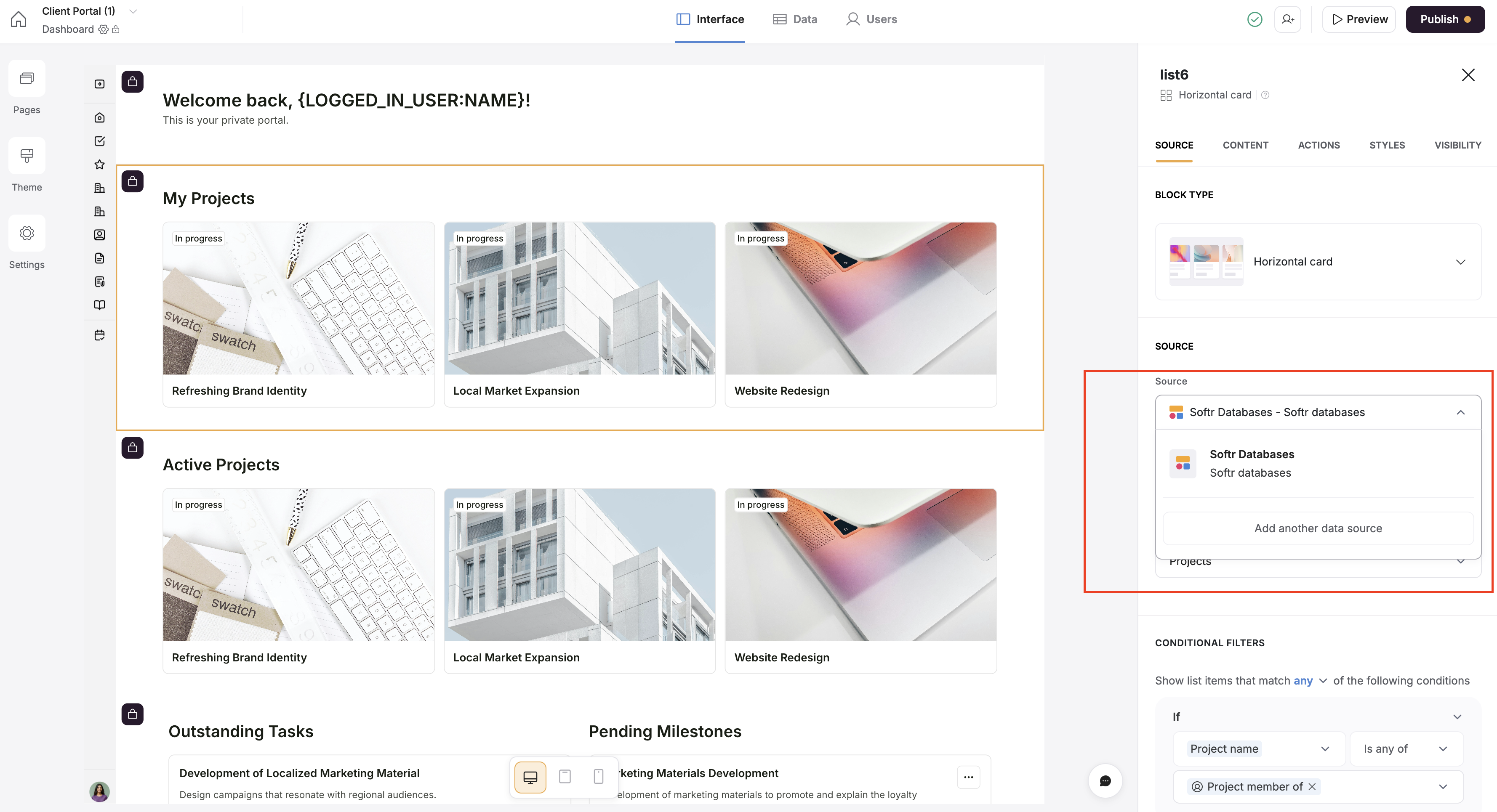Click the invite collaborator icon

point(1288,19)
